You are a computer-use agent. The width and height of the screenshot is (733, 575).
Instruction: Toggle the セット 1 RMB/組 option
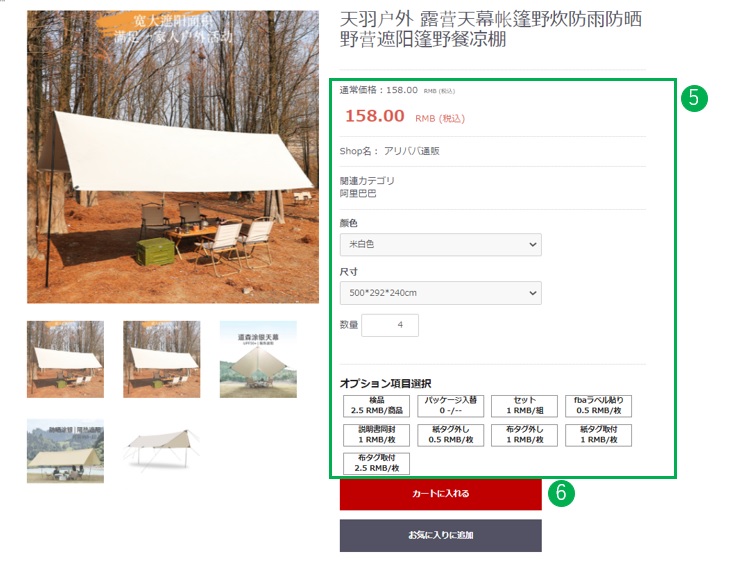(524, 406)
